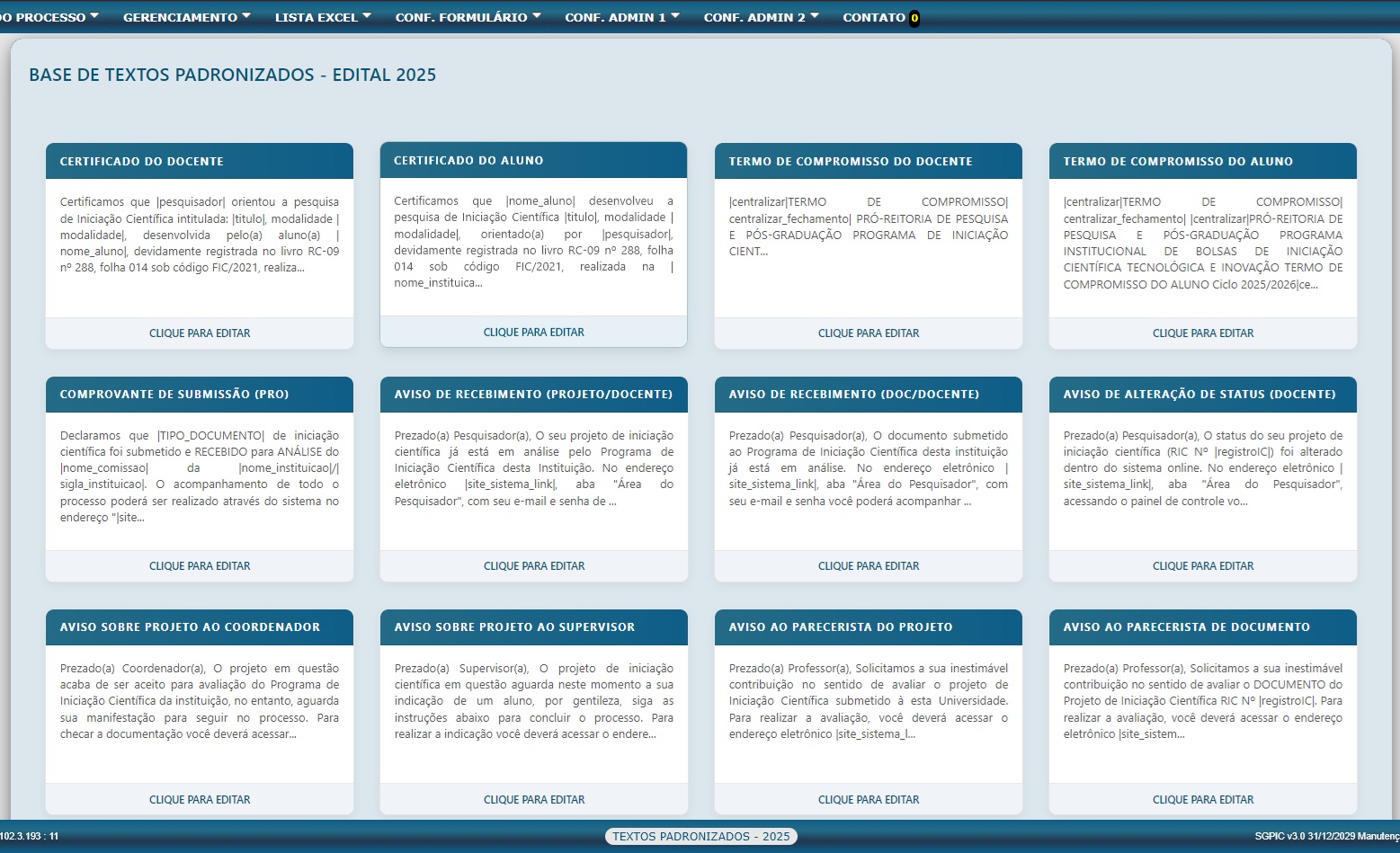1400x853 pixels.
Task: Click edit under Termo de Compromisso do Docente
Action: click(869, 333)
